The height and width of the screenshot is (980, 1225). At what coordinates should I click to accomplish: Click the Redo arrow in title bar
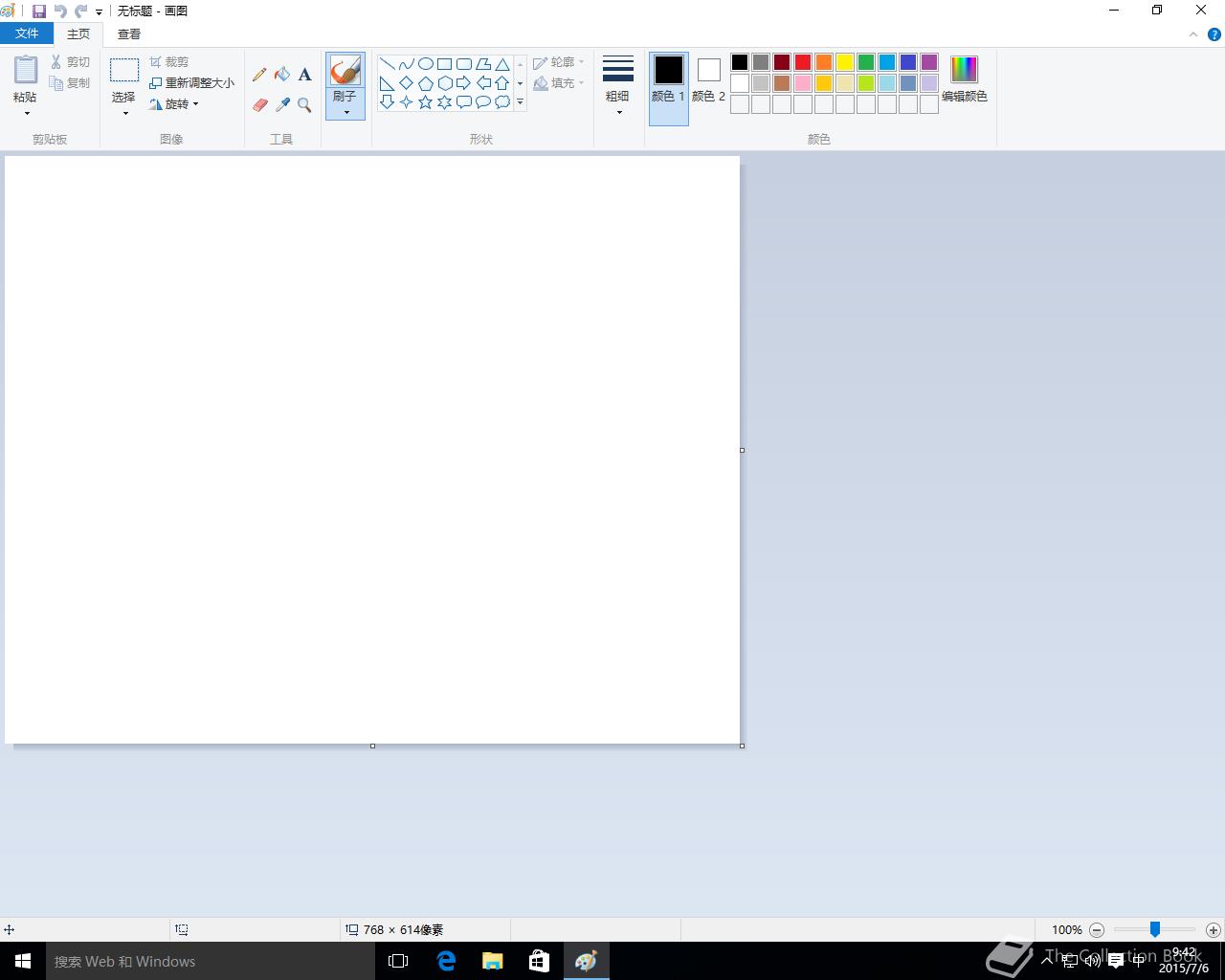click(80, 11)
